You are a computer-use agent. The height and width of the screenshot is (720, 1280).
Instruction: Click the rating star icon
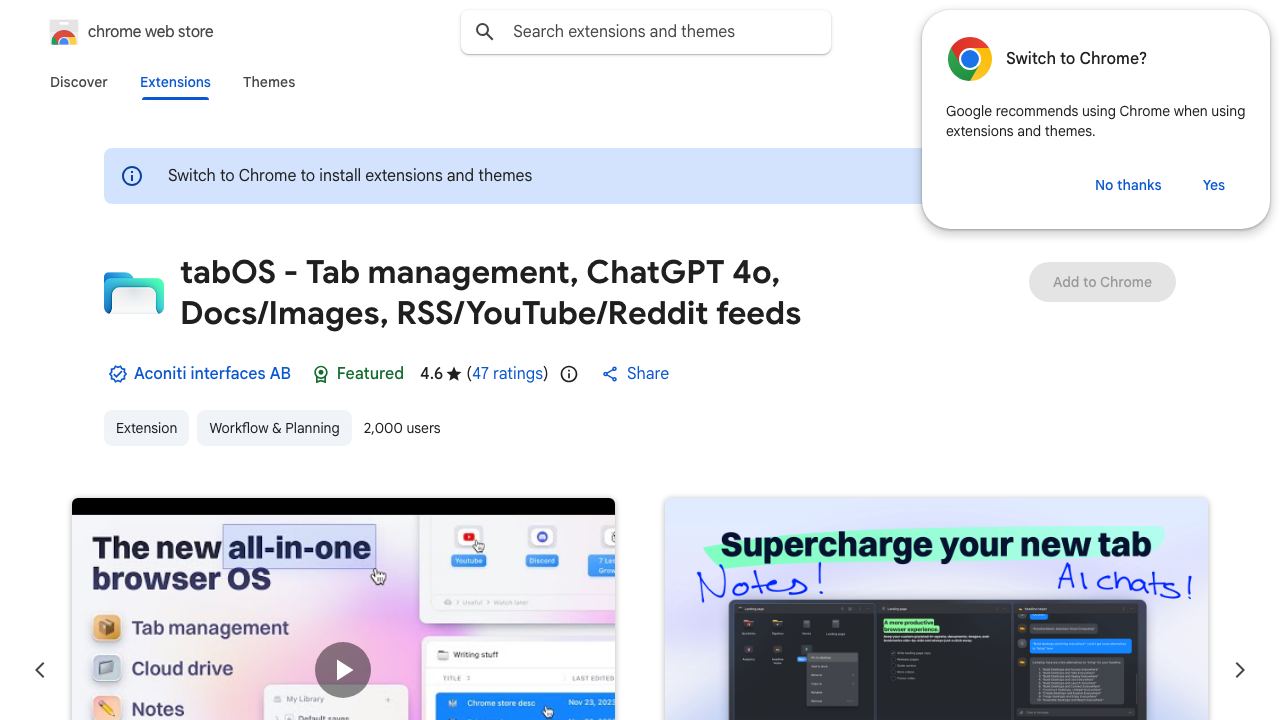[x=454, y=374]
